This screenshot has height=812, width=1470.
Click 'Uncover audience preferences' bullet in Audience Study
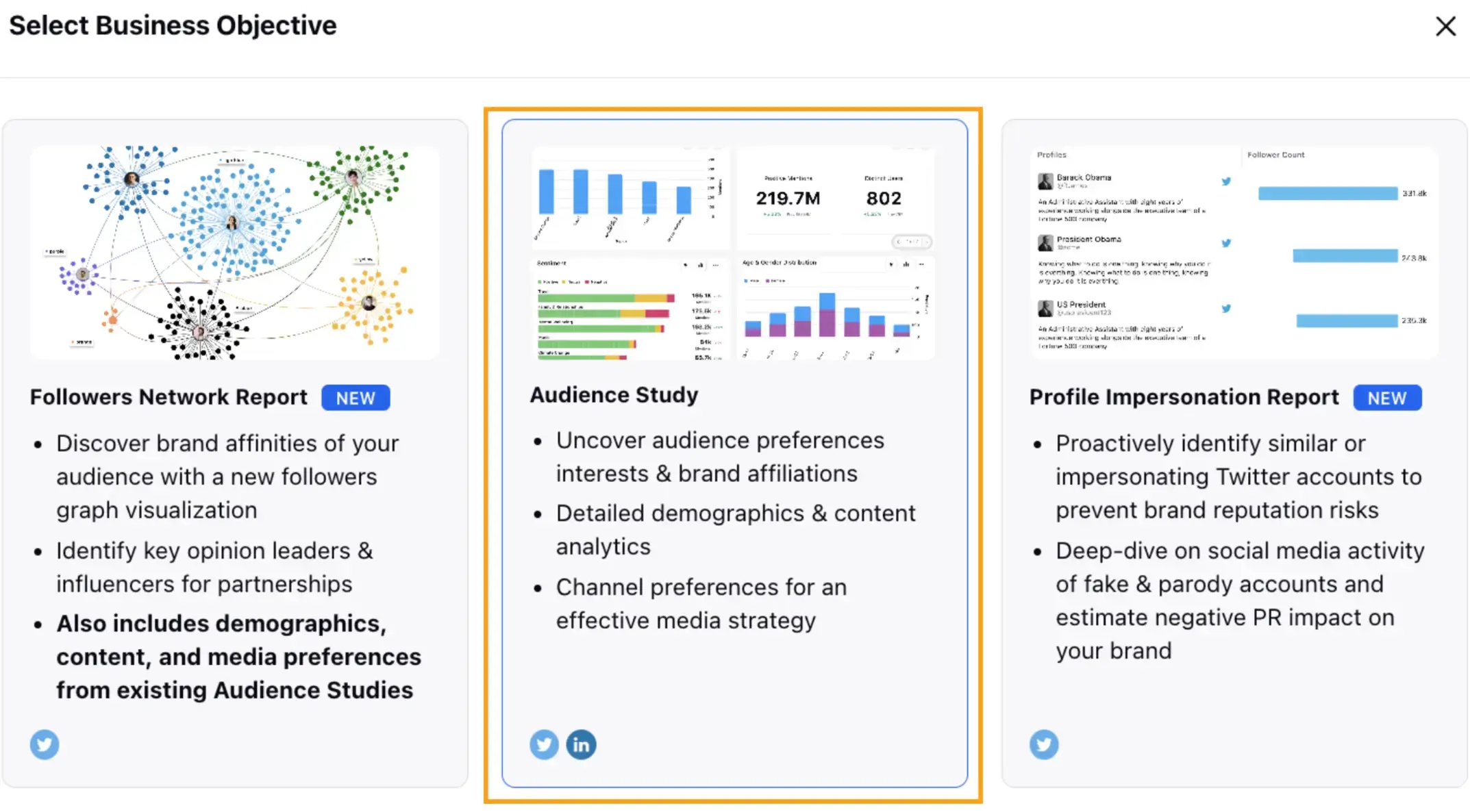click(x=720, y=457)
